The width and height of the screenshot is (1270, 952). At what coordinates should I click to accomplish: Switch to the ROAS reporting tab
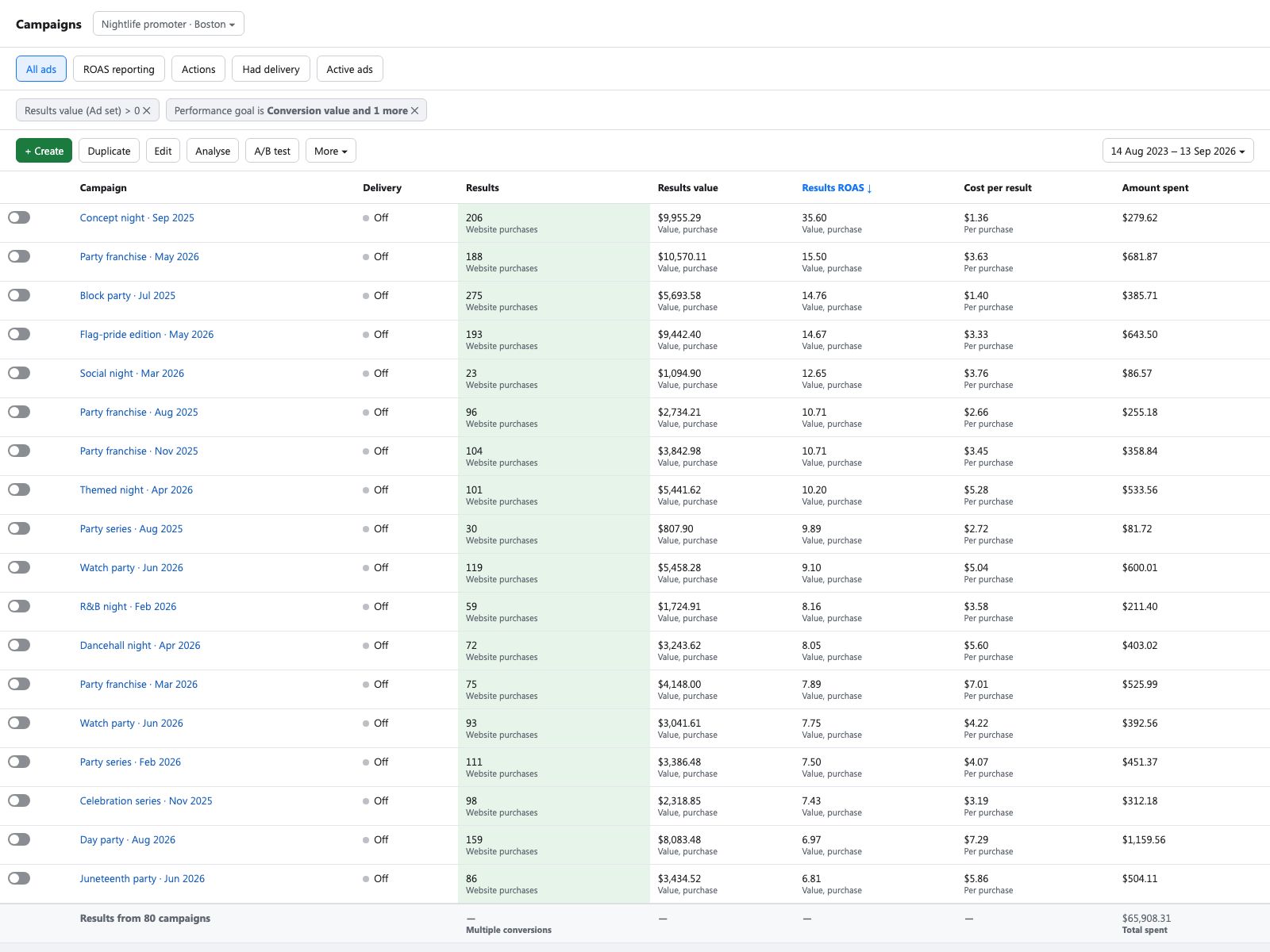point(119,69)
